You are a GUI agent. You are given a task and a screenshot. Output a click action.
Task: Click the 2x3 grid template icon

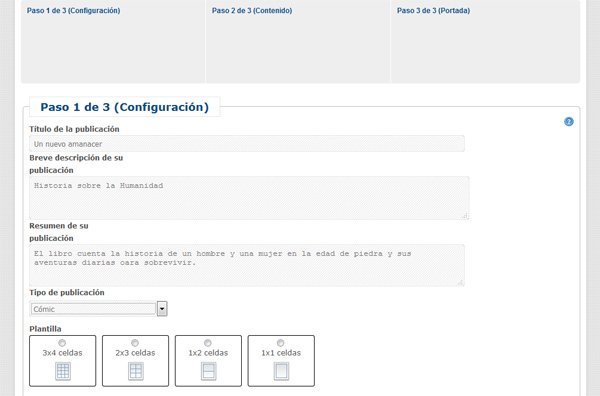135,371
